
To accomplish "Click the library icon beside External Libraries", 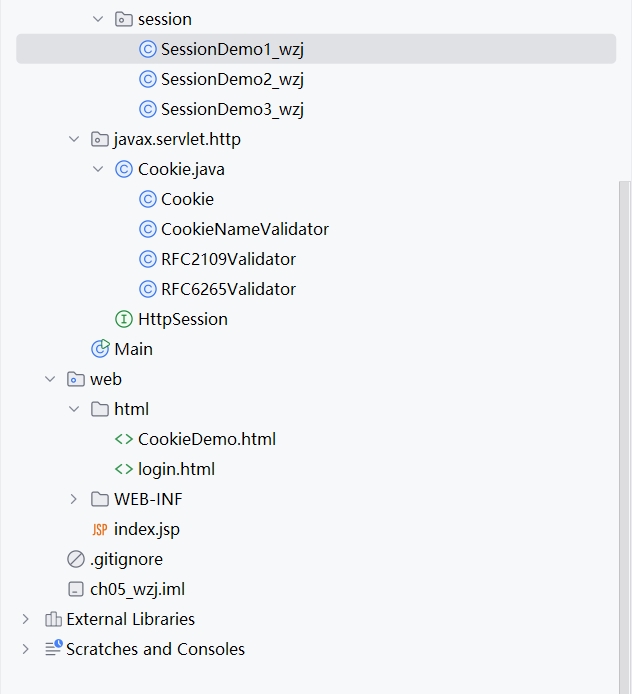I will click(53, 619).
